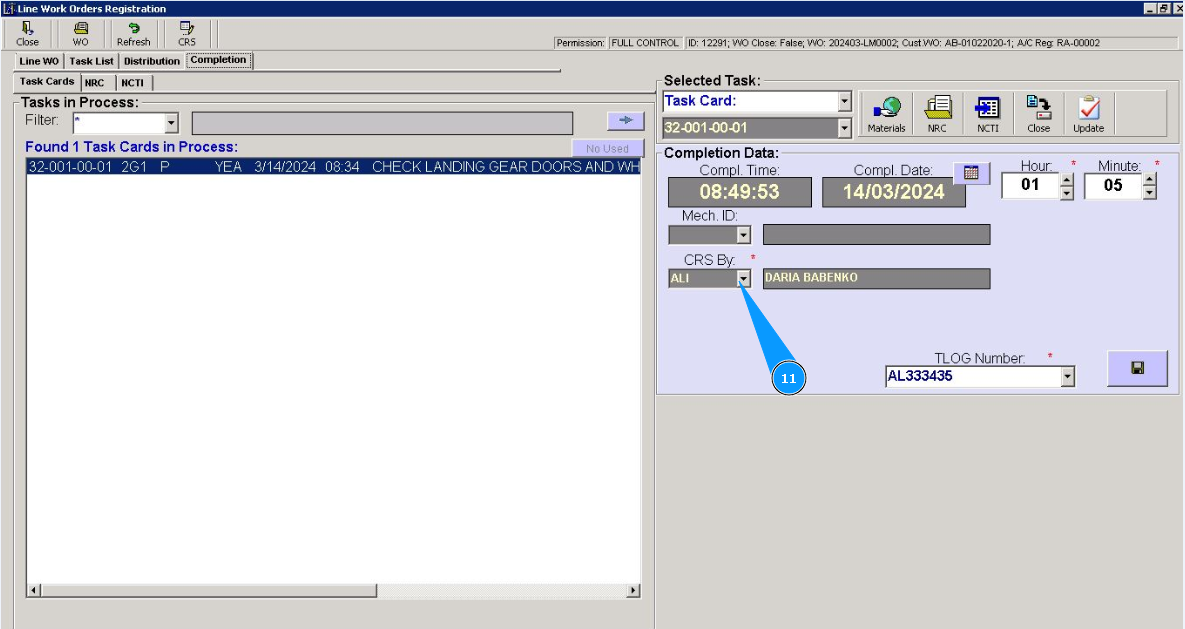Image resolution: width=1185 pixels, height=629 pixels.
Task: Expand the CRS By dropdown
Action: pos(744,279)
